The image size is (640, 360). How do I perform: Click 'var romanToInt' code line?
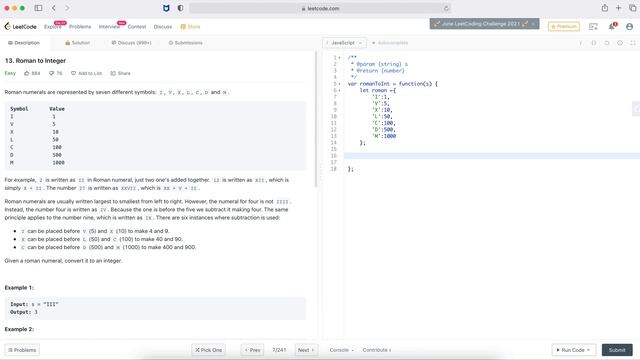393,84
